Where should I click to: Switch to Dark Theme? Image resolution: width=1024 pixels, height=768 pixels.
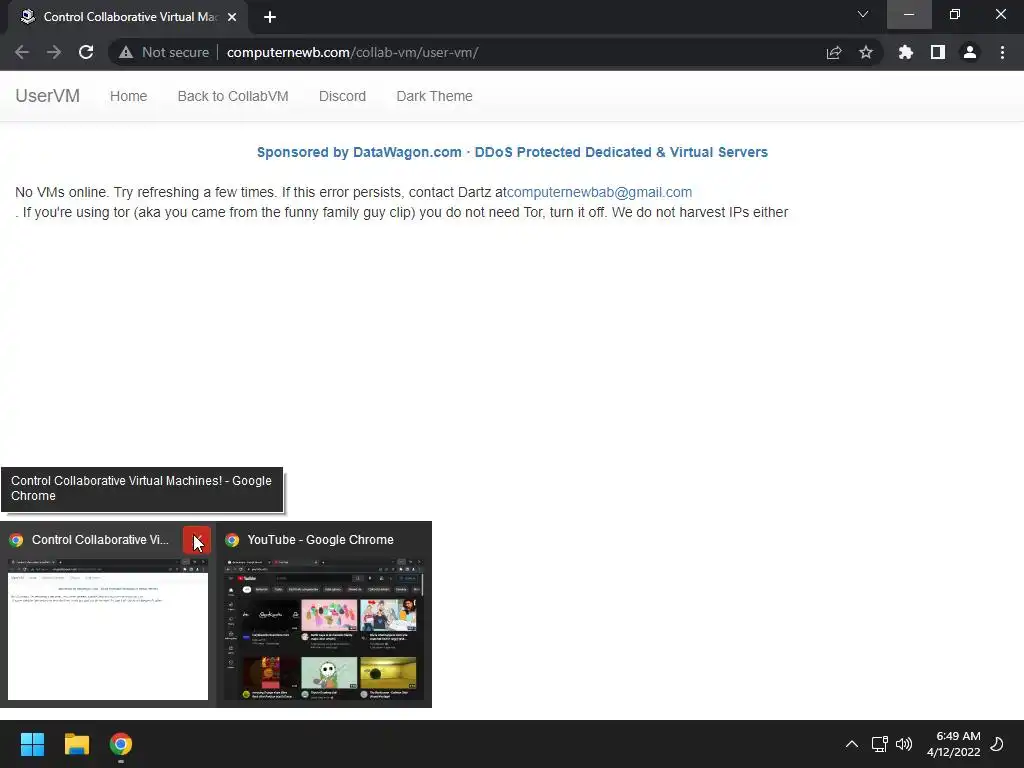point(434,96)
